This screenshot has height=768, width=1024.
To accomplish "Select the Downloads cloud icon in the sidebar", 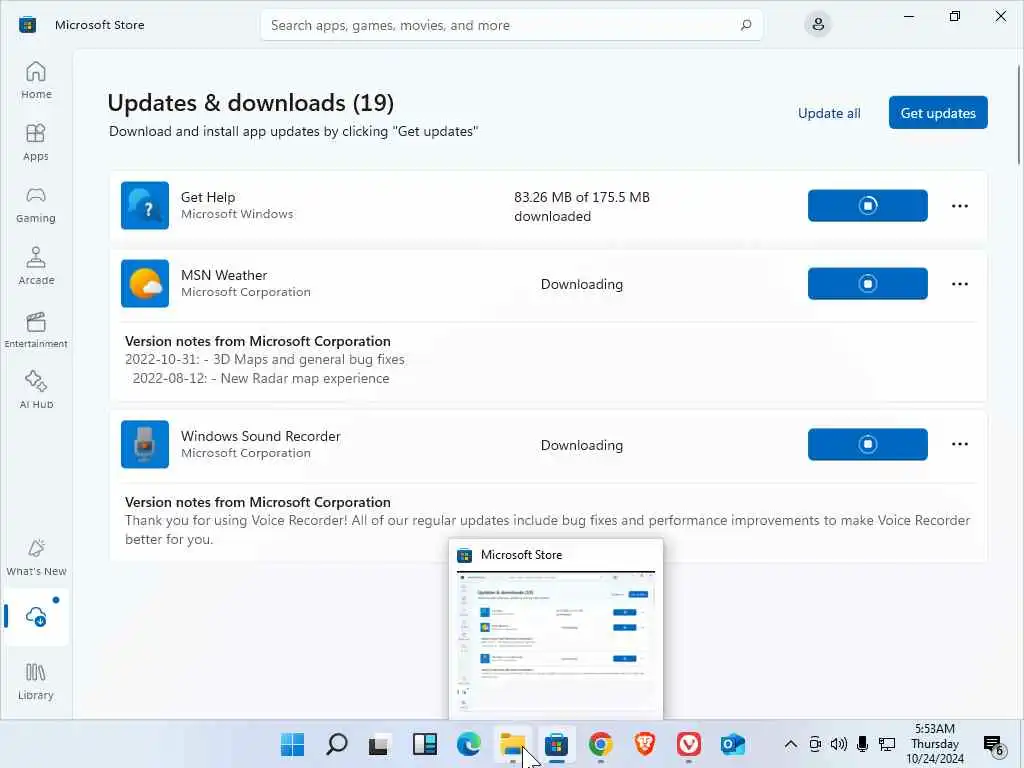I will [36, 616].
